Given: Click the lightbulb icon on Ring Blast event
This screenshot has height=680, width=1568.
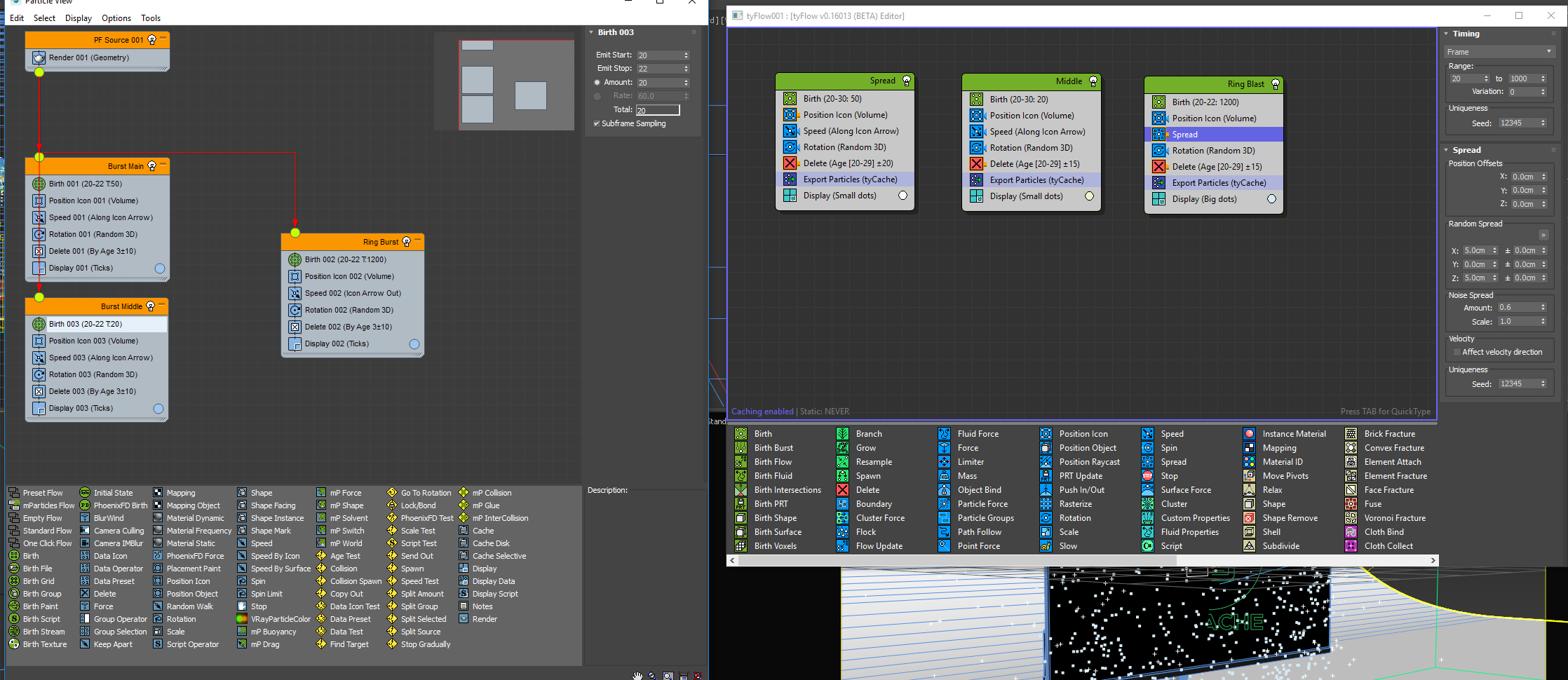Looking at the screenshot, I should coord(1275,84).
